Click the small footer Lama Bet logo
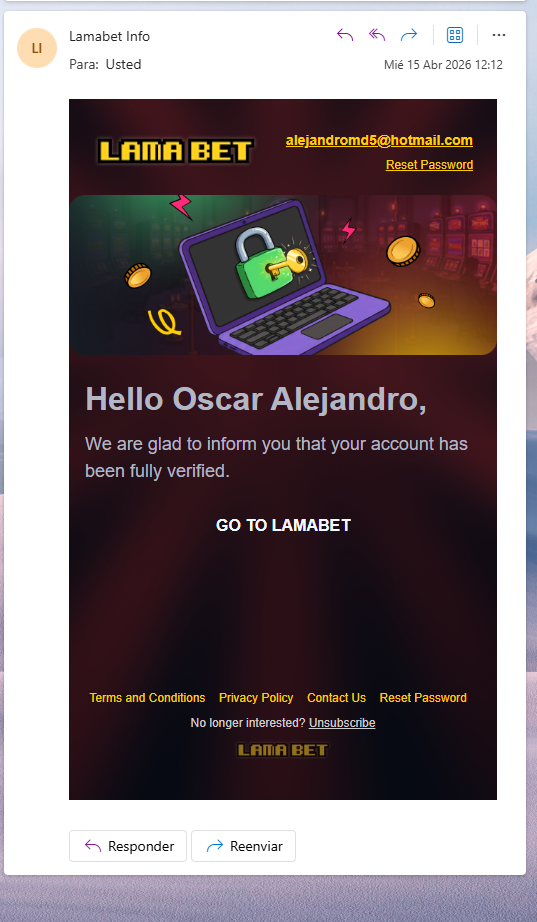 (283, 750)
